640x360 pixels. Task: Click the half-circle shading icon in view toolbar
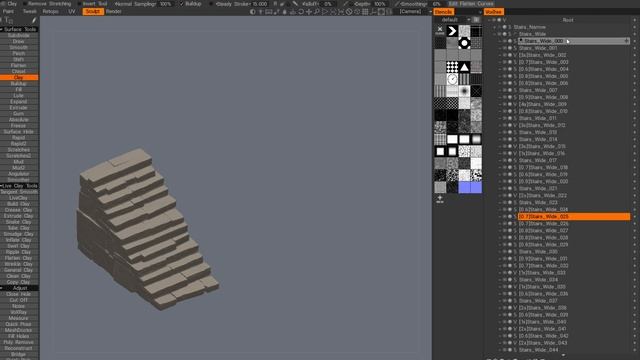click(253, 12)
